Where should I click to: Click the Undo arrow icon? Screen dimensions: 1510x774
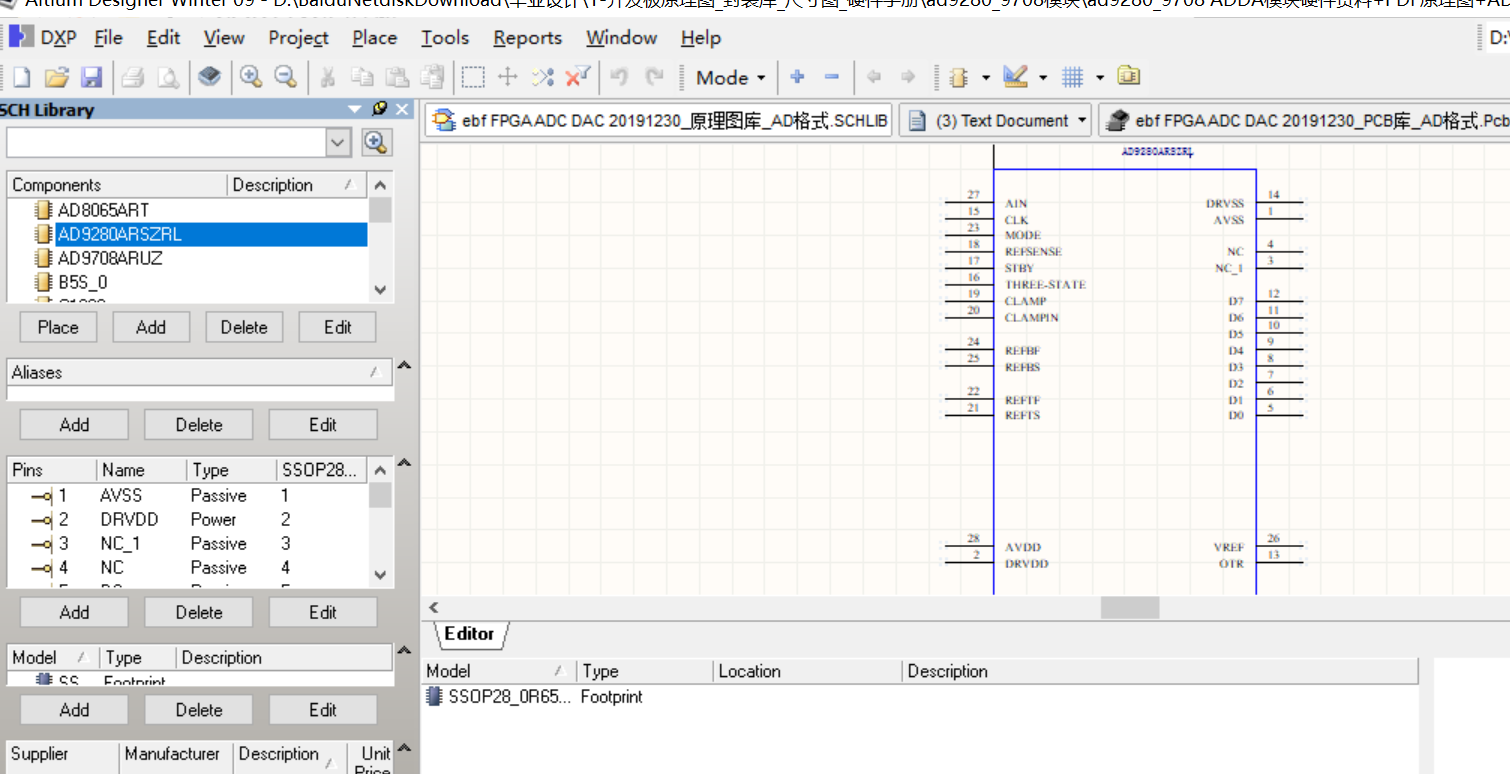[619, 77]
